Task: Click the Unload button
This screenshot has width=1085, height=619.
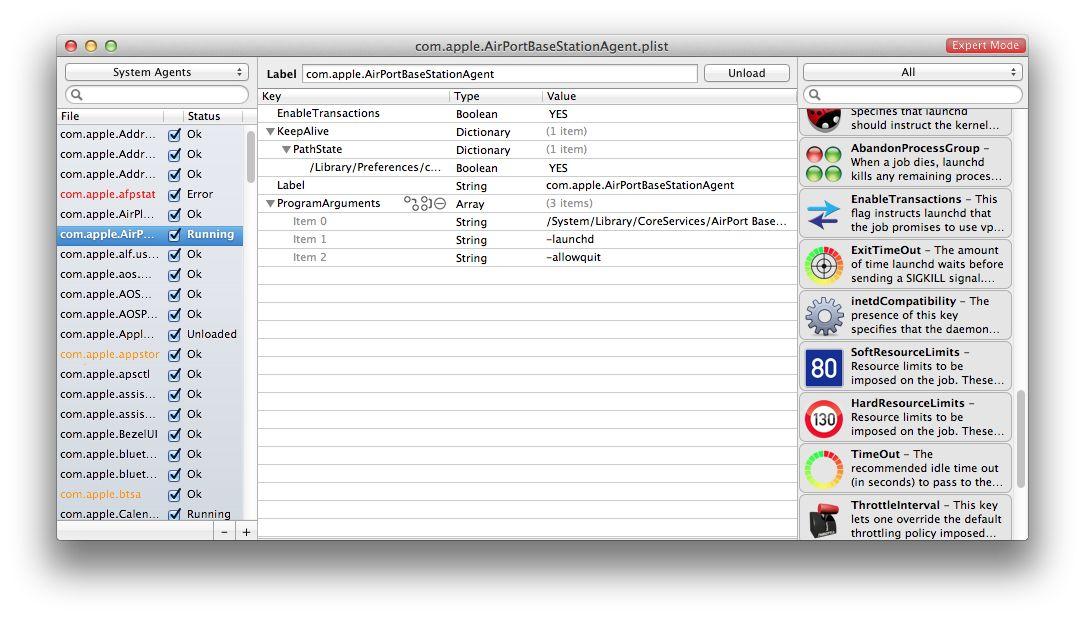Action: pyautogui.click(x=747, y=73)
